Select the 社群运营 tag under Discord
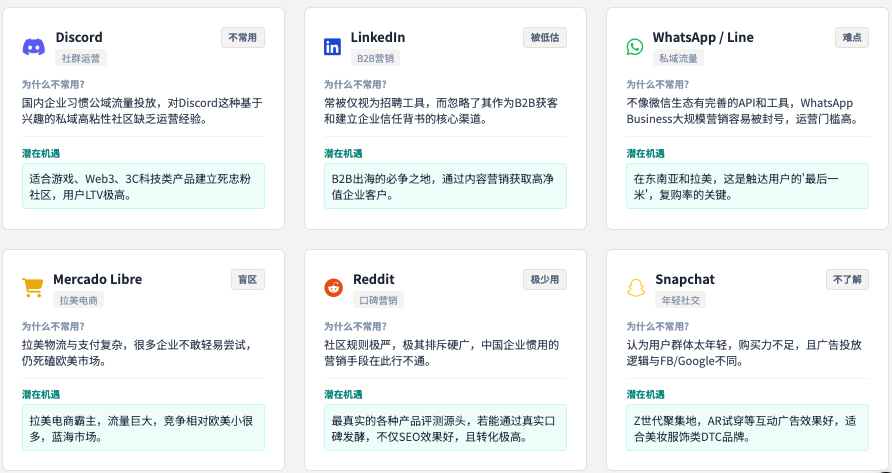Viewport: 892px width, 473px height. tap(80, 58)
